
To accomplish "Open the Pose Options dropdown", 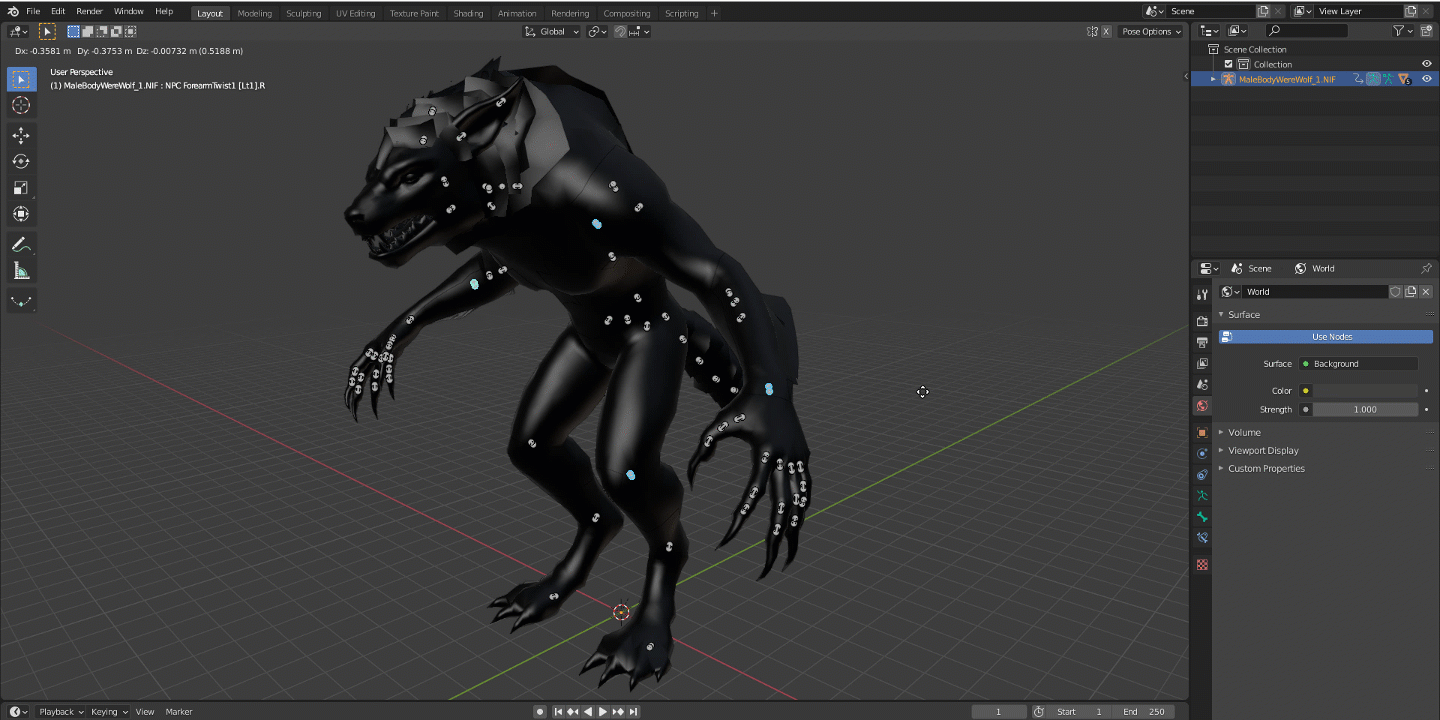I will tap(1151, 31).
